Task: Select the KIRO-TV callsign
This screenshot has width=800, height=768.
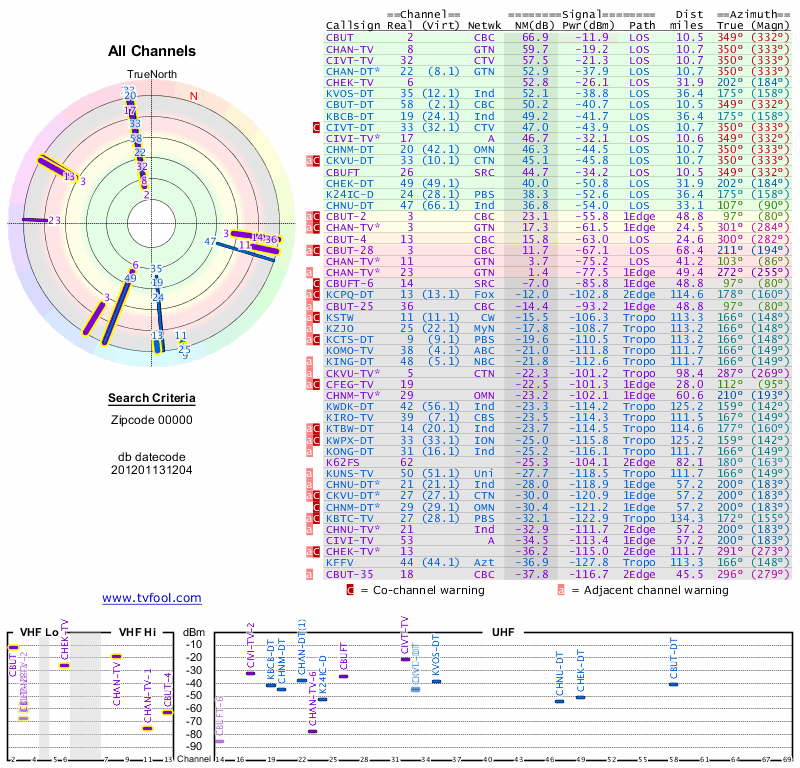Action: (350, 417)
